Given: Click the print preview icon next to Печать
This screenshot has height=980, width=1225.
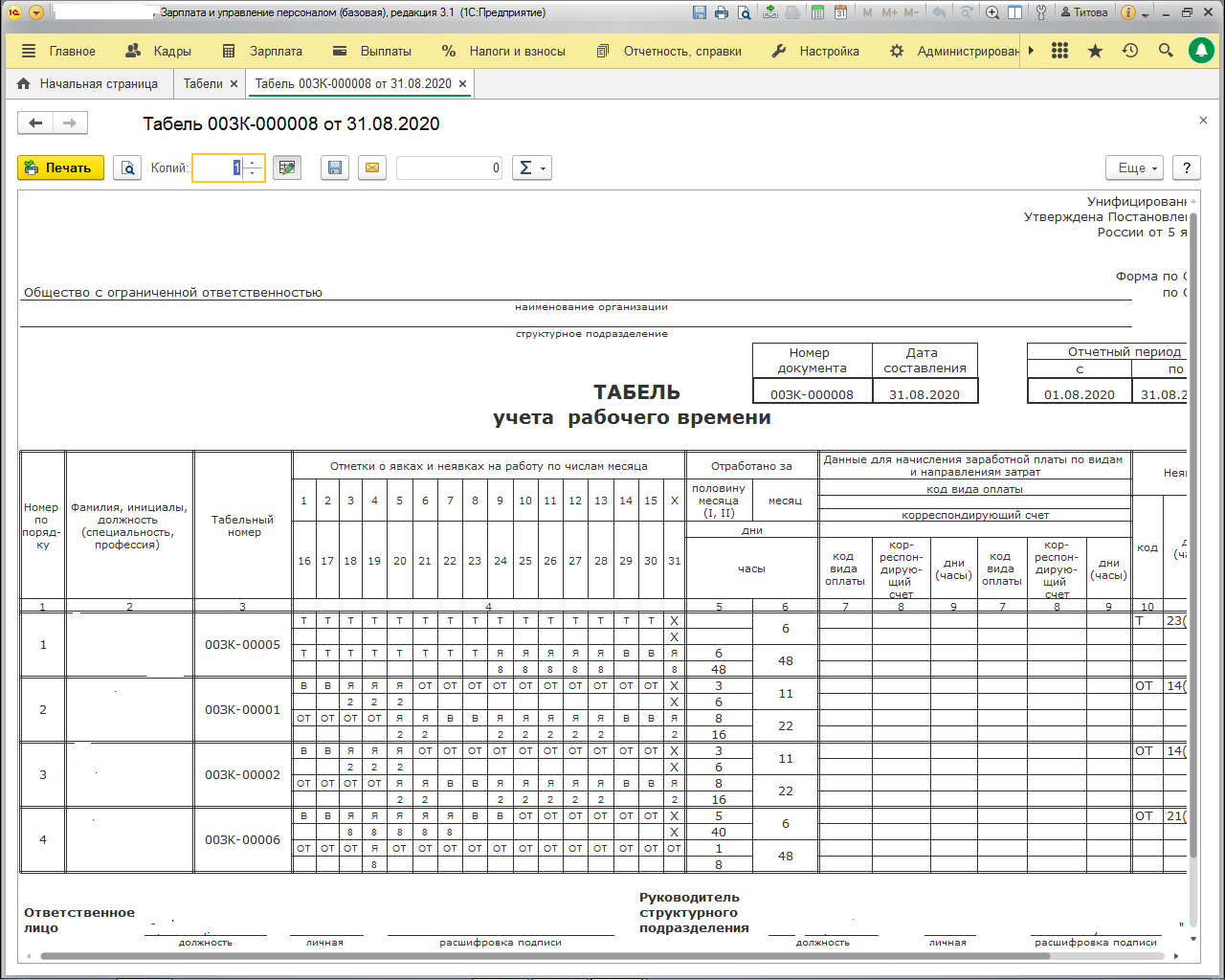Looking at the screenshot, I should click(127, 168).
